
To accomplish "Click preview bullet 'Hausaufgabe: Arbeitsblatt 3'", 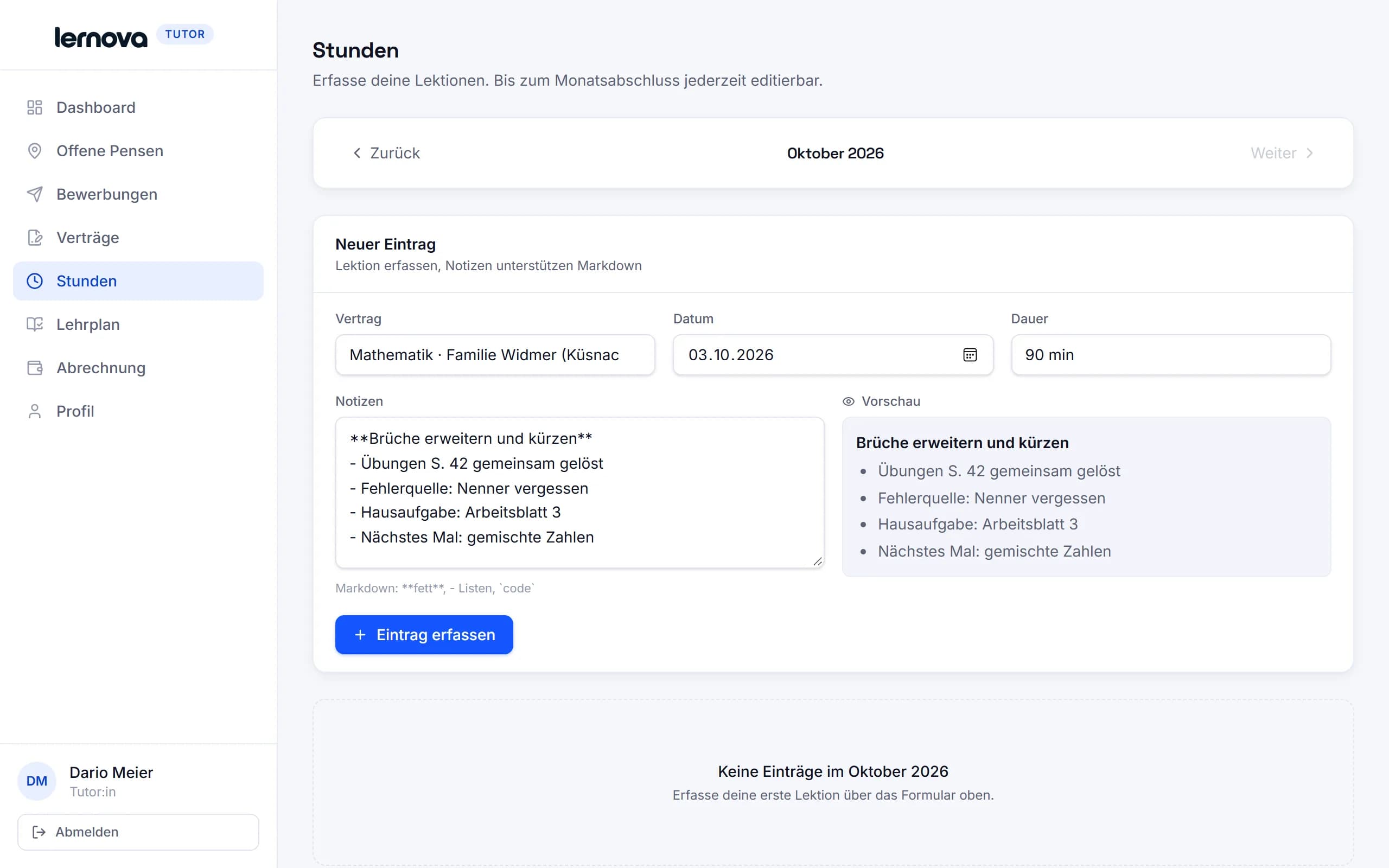I will click(x=978, y=524).
